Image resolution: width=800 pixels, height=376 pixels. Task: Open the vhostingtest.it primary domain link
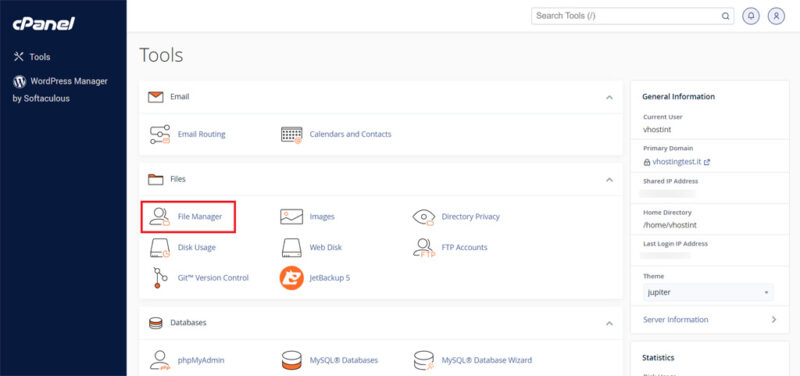pyautogui.click(x=677, y=162)
